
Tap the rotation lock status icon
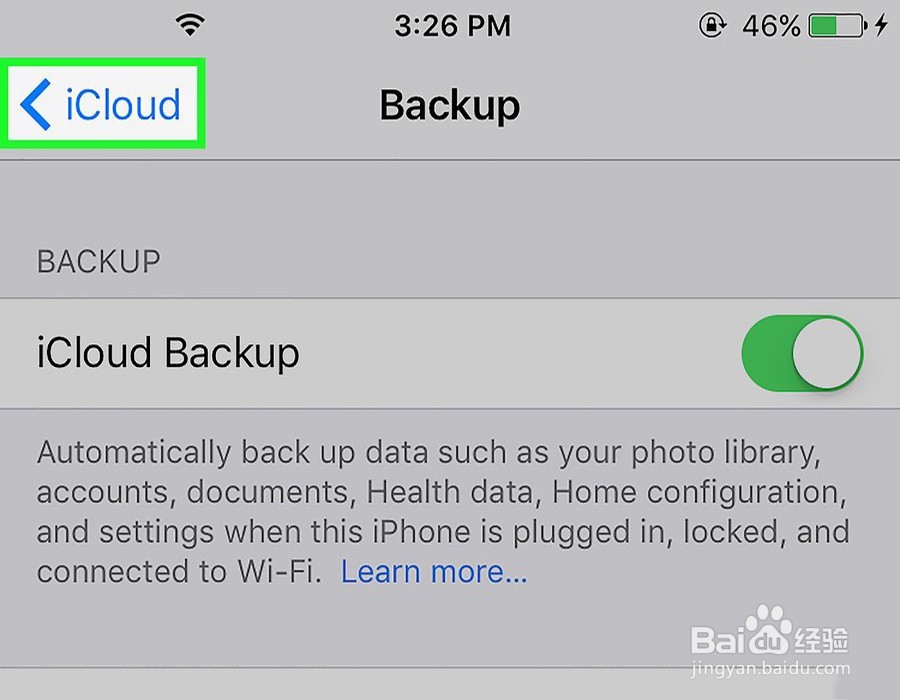coord(712,25)
